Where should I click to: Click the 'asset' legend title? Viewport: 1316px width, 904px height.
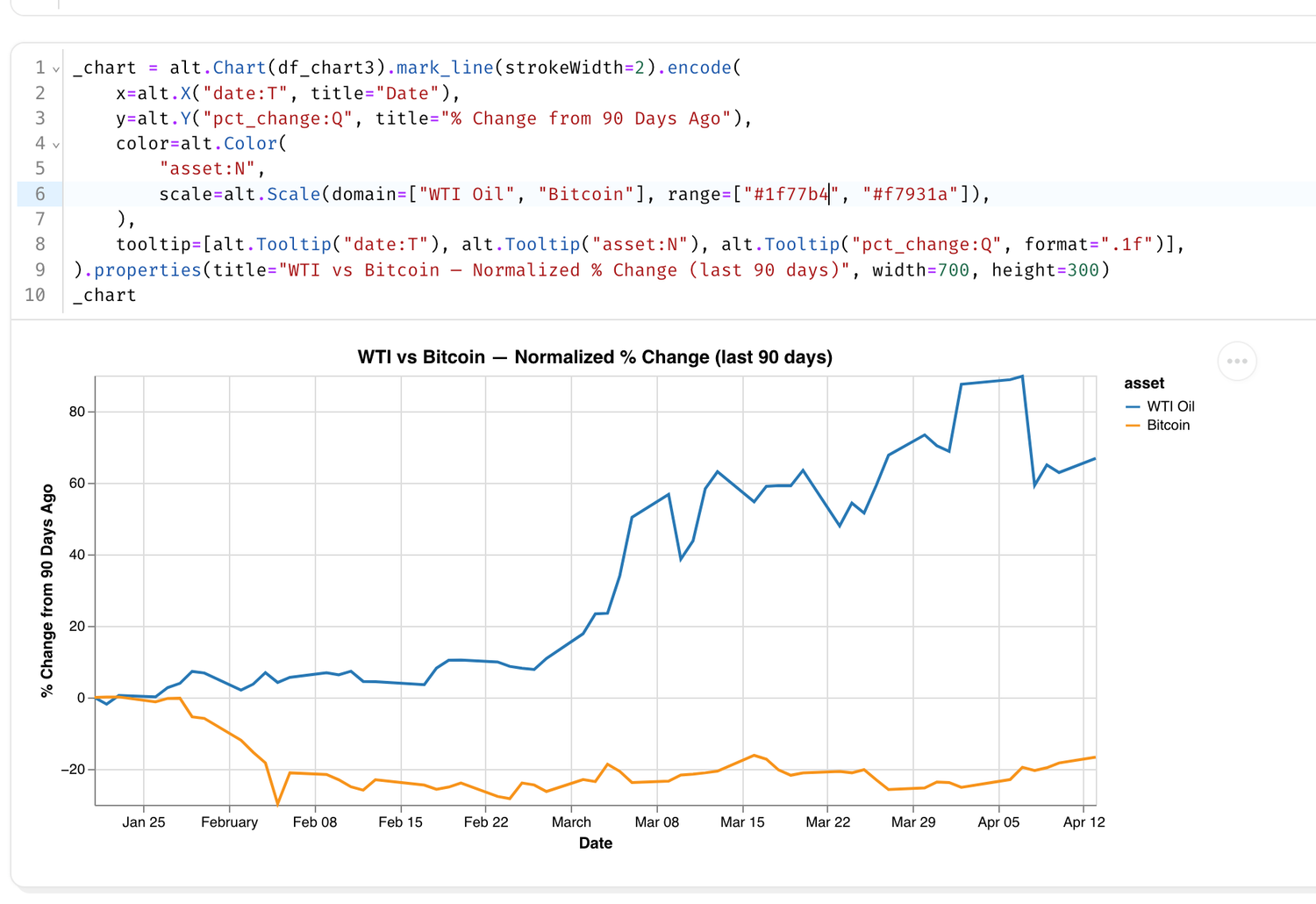coord(1144,384)
